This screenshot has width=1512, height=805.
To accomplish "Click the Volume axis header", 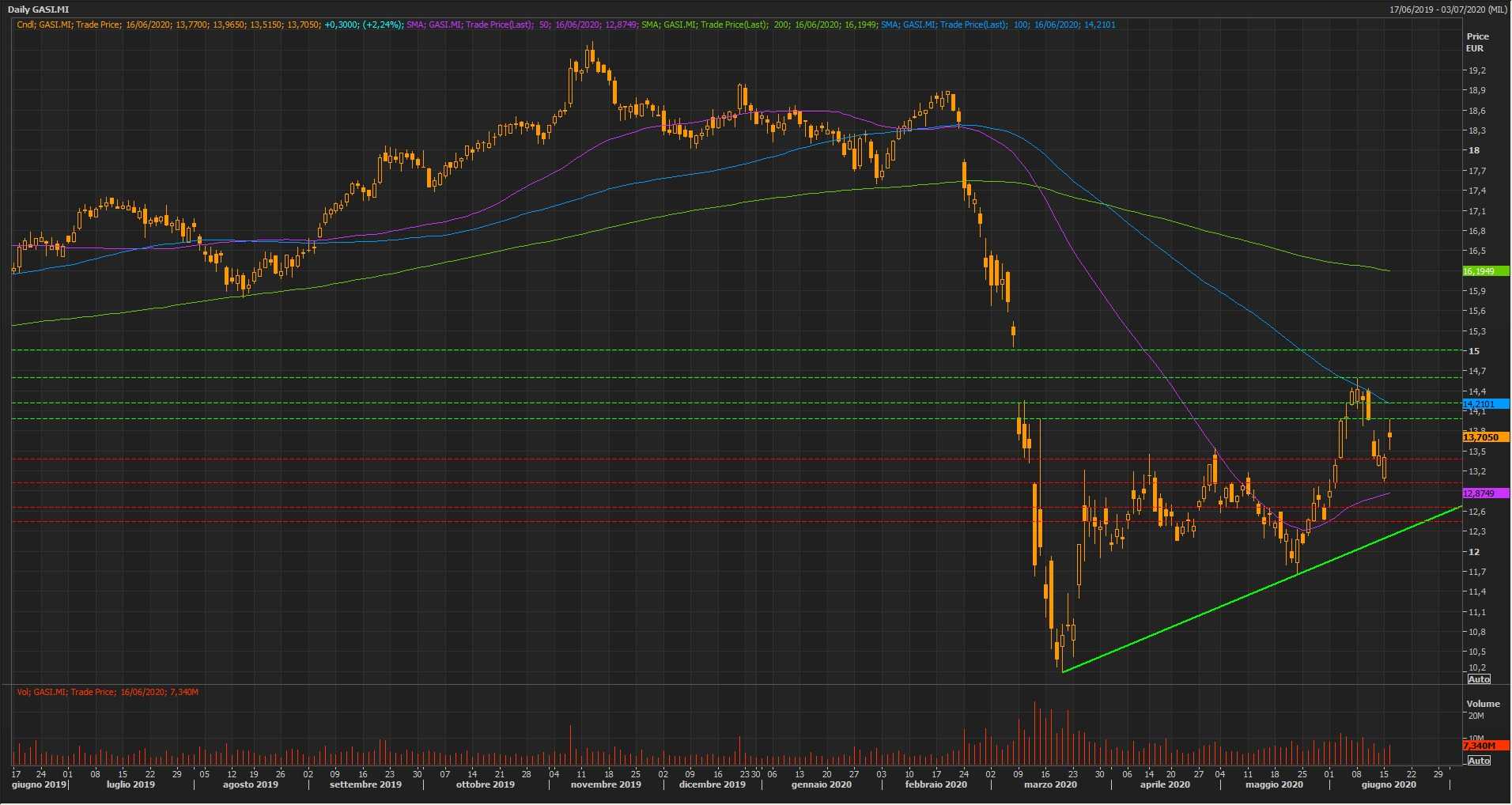I will click(1483, 703).
